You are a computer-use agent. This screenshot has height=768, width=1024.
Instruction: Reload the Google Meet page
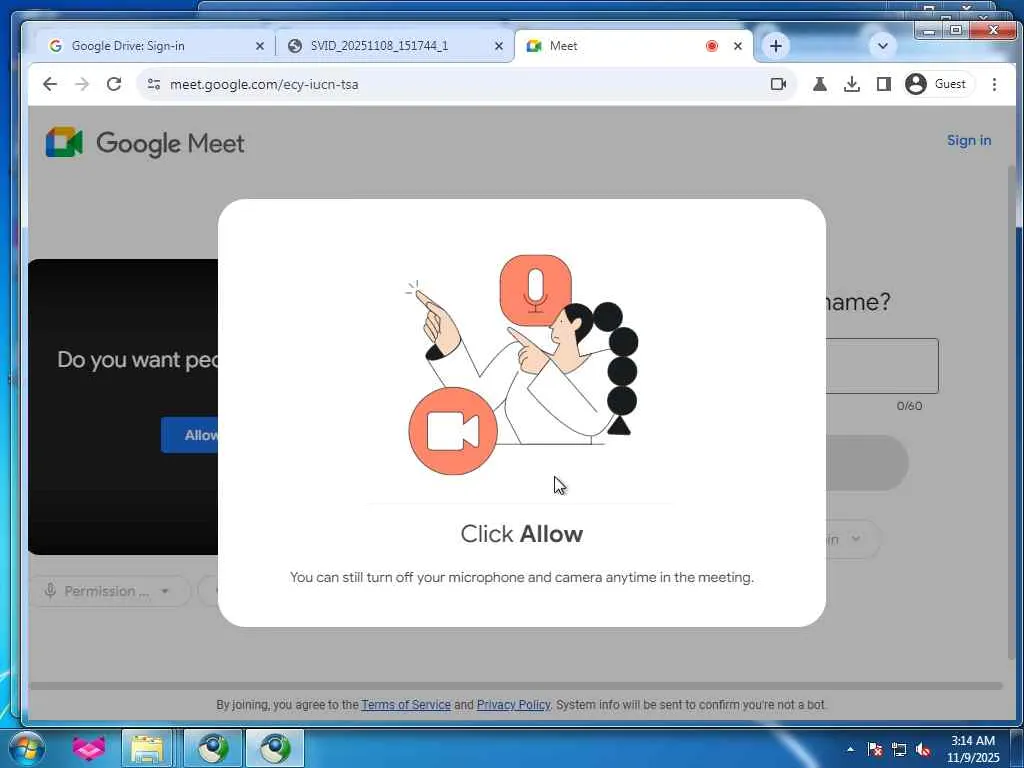click(x=114, y=84)
